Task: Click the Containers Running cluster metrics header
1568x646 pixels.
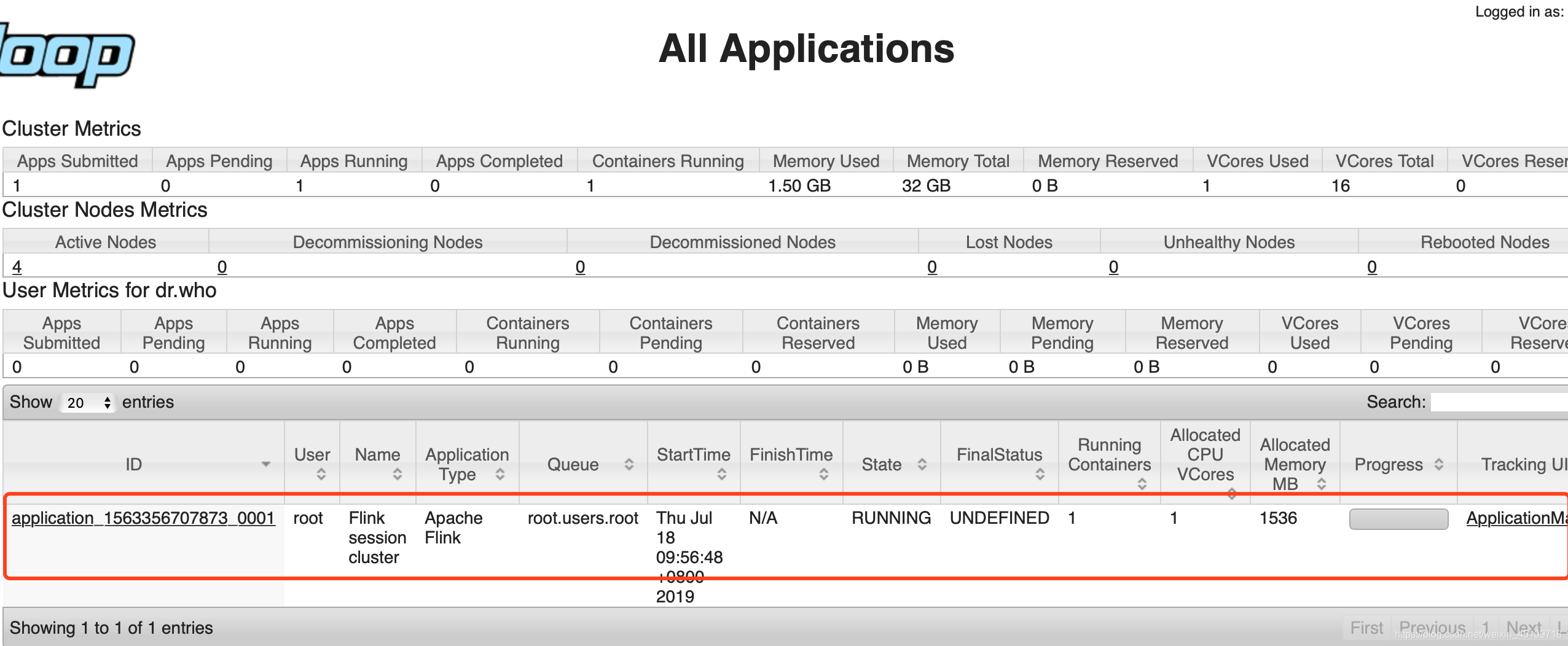Action: [668, 161]
